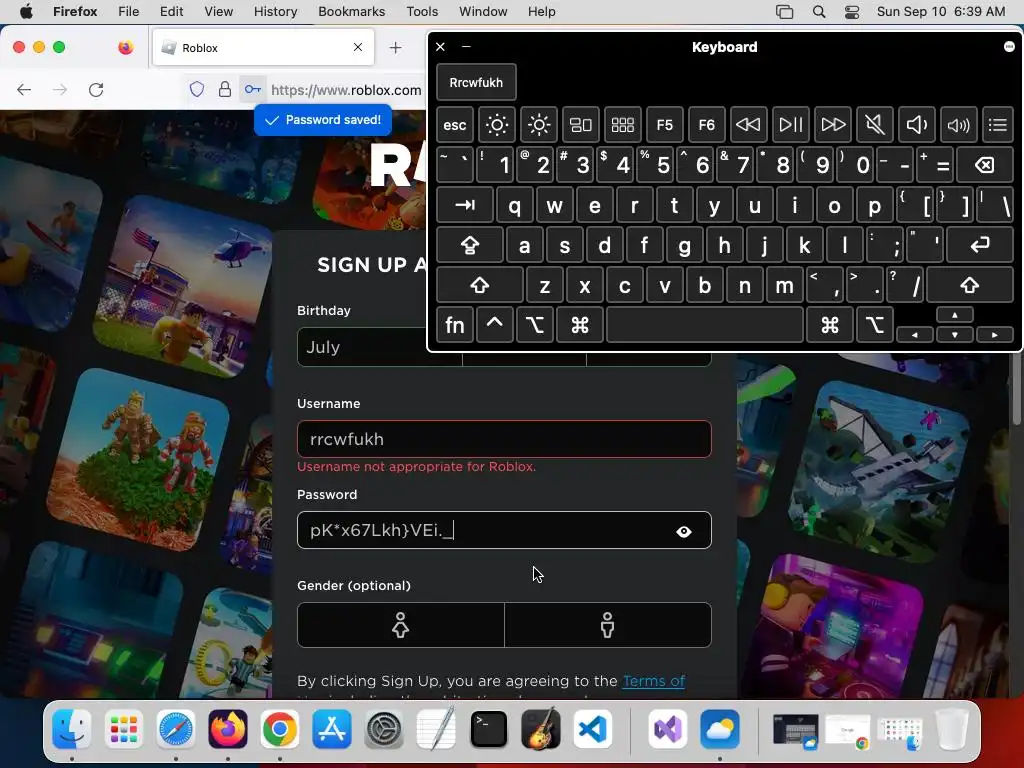1024x768 pixels.
Task: Open the File menu
Action: coord(128,11)
